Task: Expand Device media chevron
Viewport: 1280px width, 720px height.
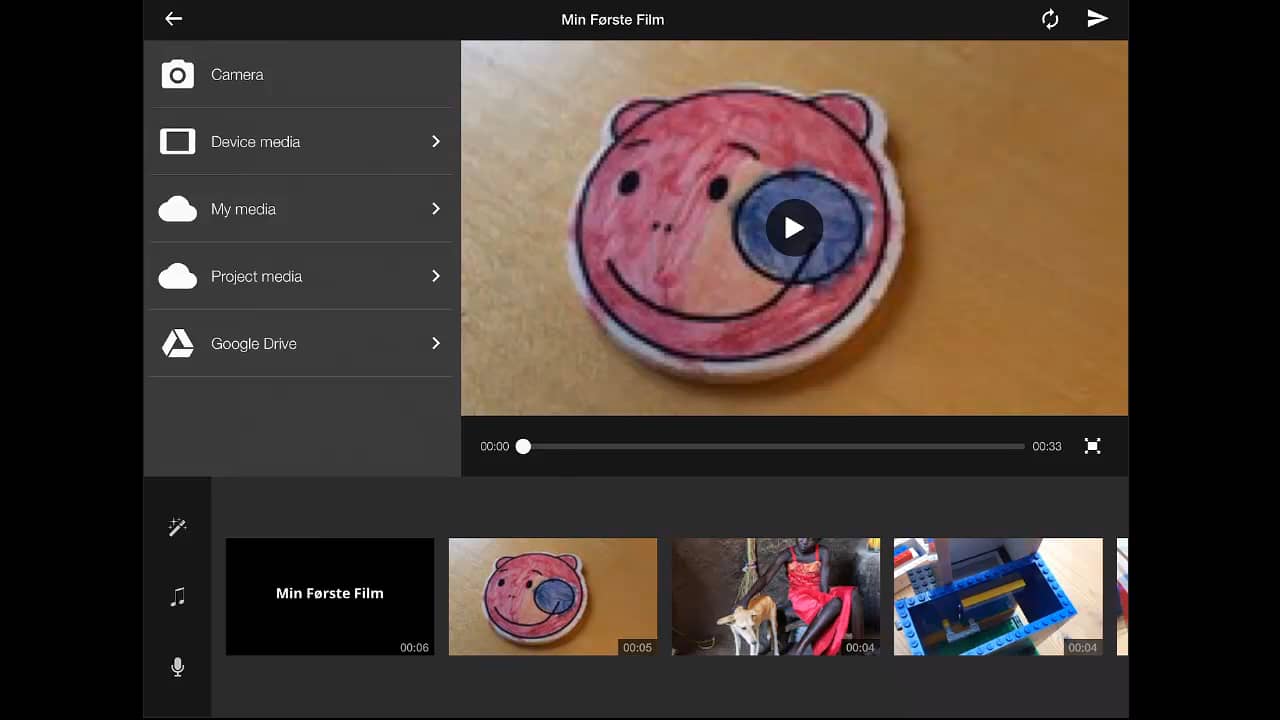Action: 436,141
